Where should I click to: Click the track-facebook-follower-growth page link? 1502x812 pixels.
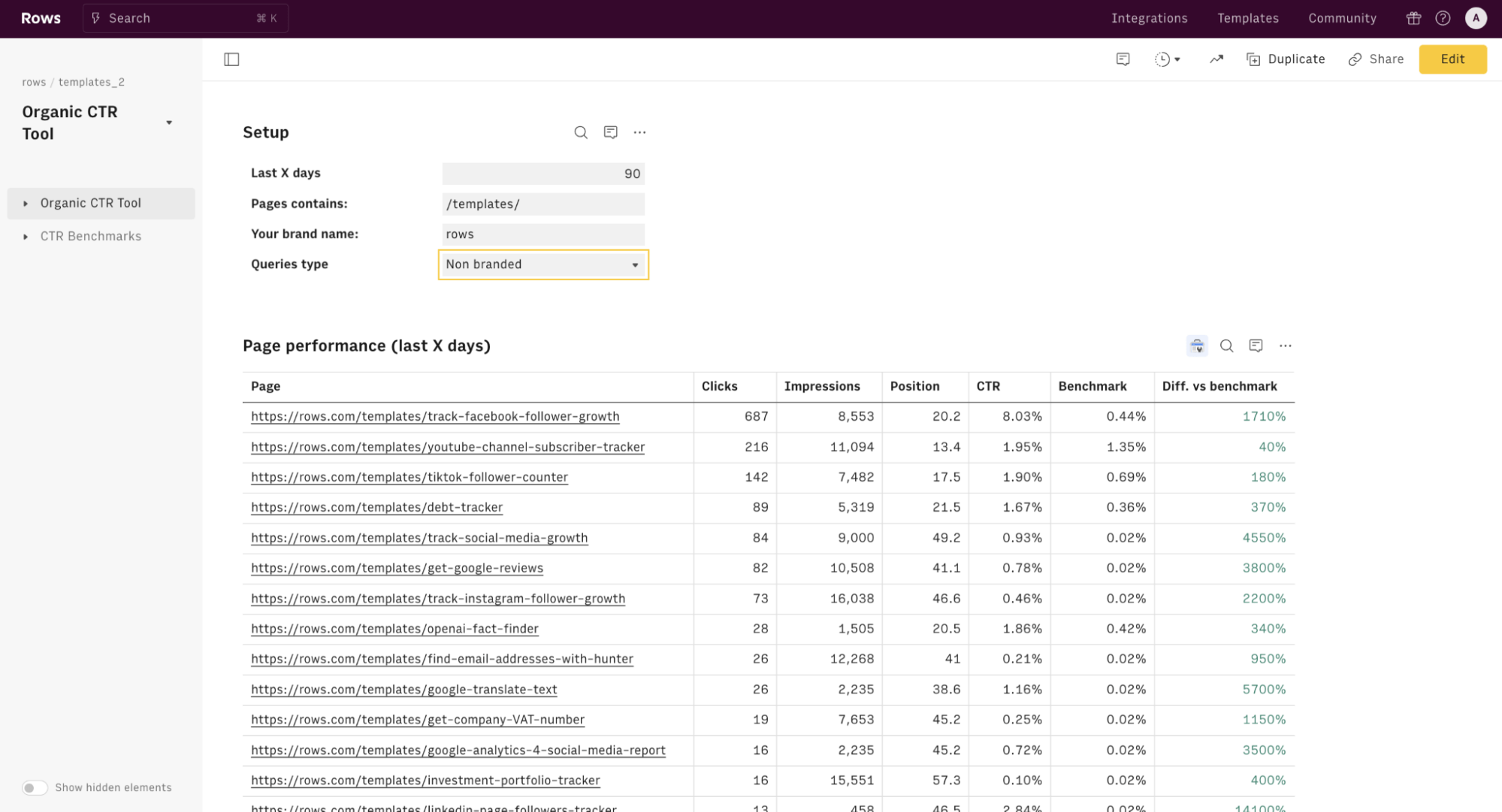(x=435, y=416)
